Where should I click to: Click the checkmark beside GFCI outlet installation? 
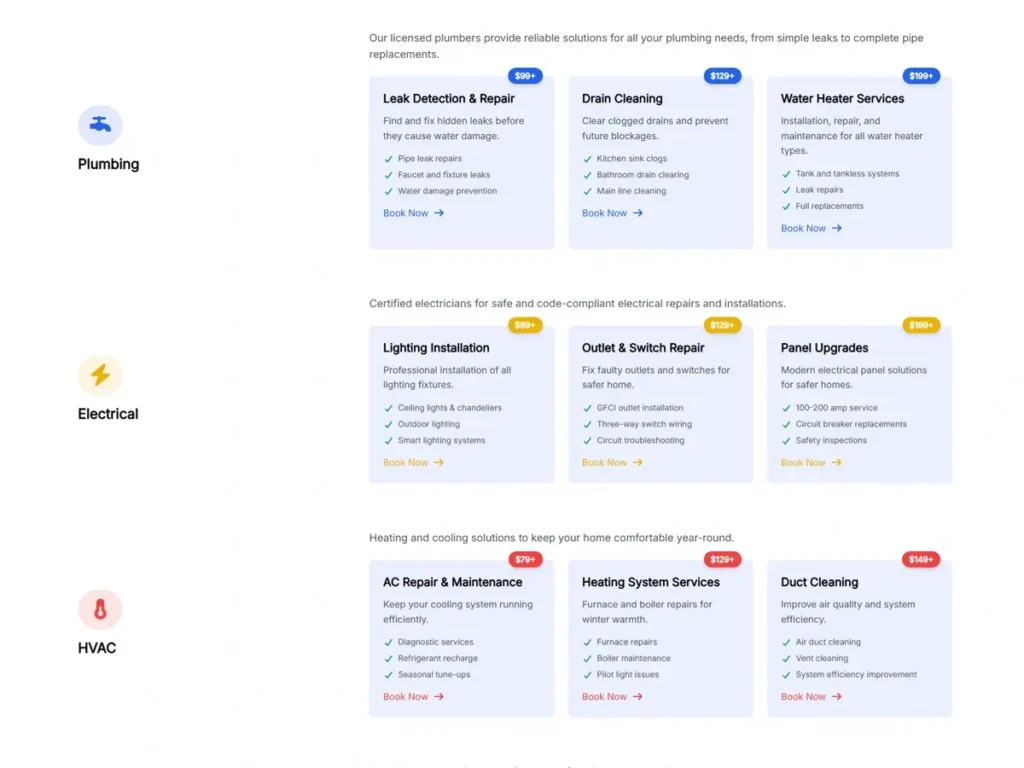[587, 408]
